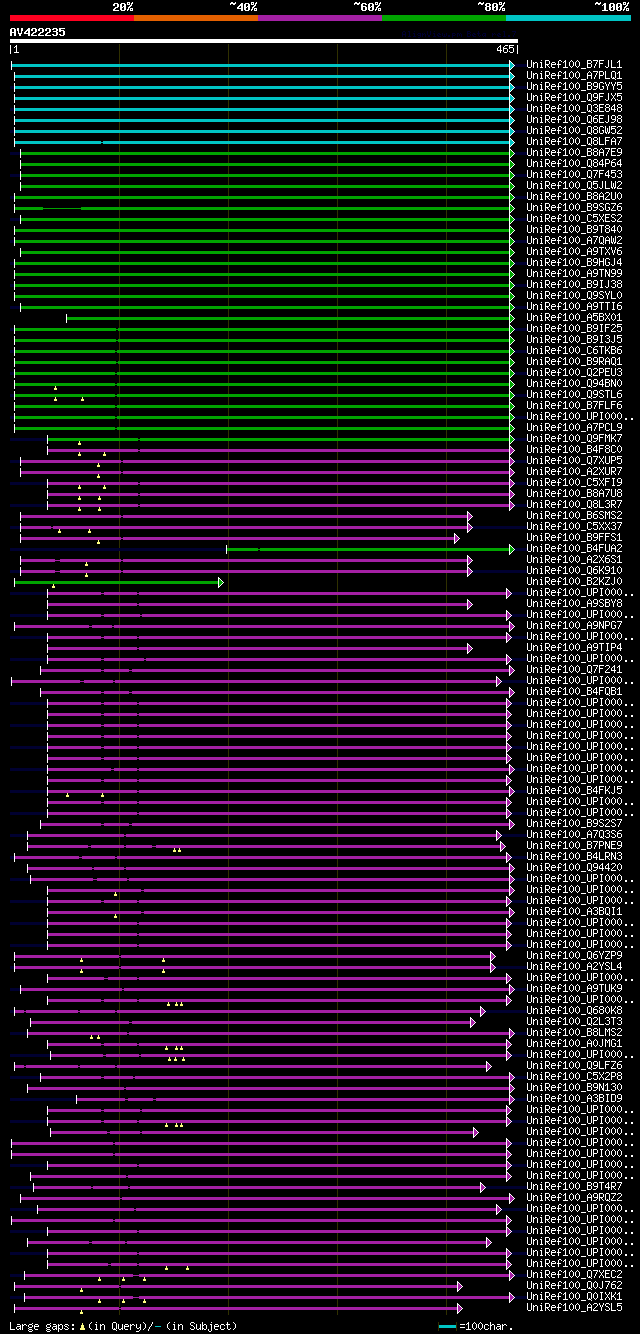
Task: Open hit UniRef100_B6SMS2
Action: click(574, 515)
